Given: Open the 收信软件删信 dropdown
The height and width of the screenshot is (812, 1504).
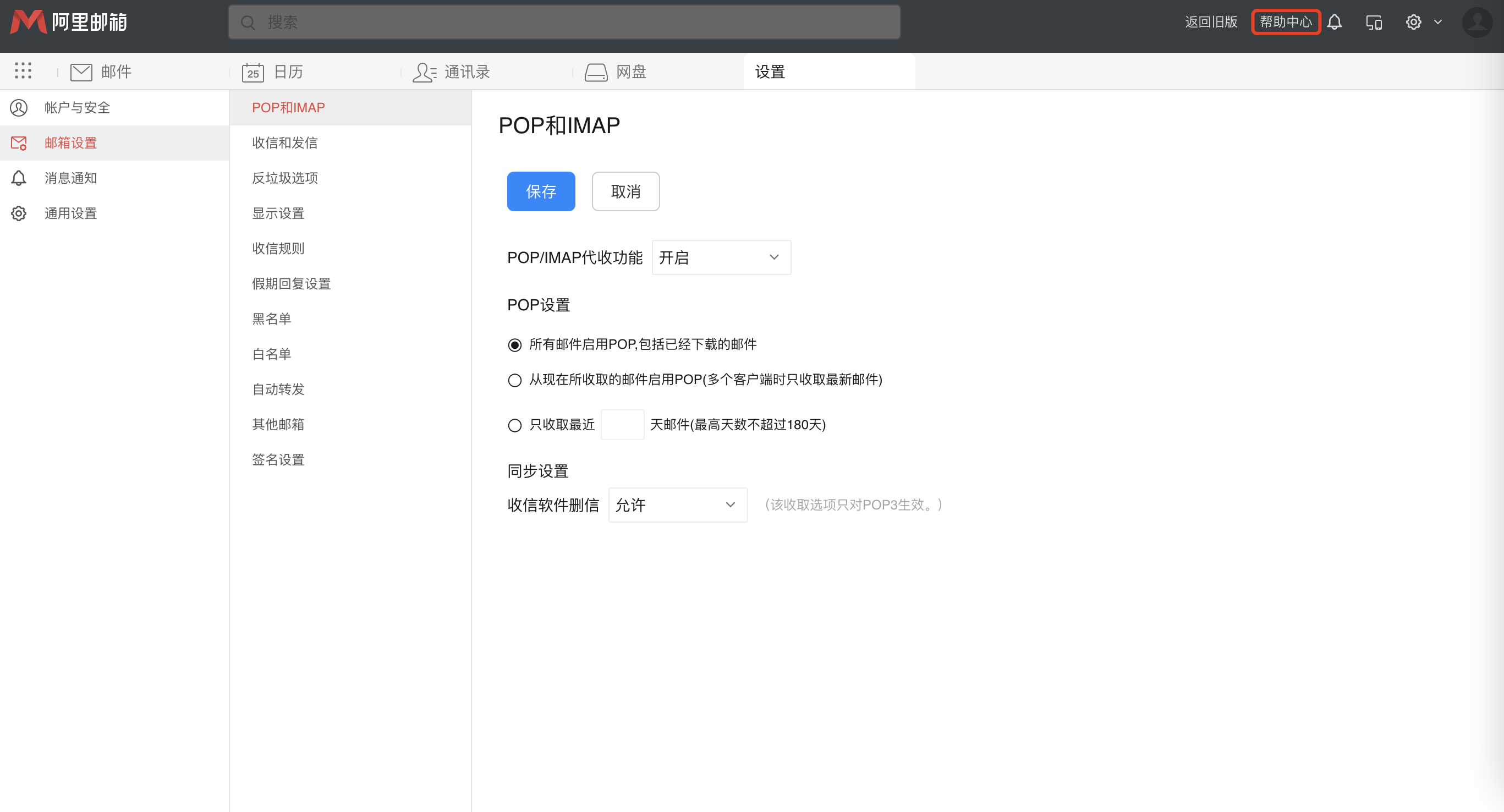Looking at the screenshot, I should (x=678, y=505).
